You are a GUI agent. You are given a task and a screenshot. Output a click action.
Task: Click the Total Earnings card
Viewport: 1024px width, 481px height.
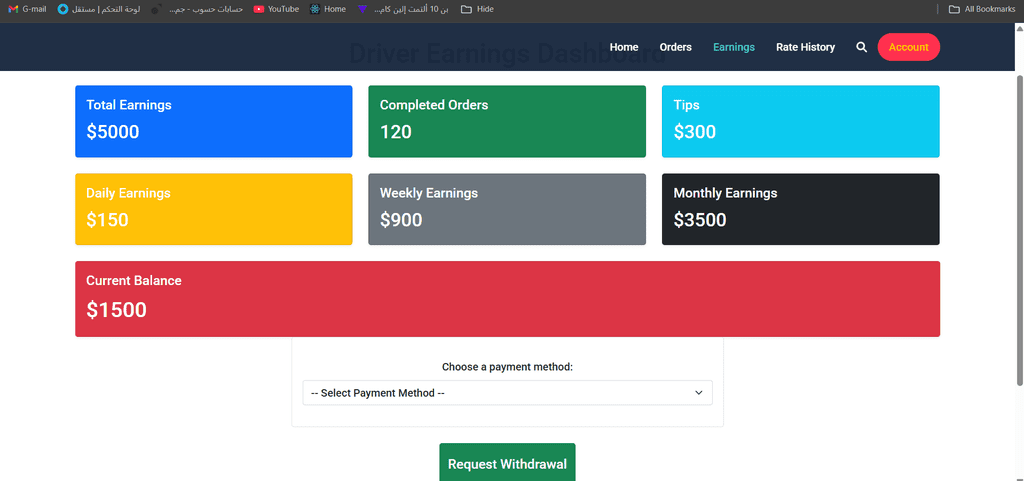[214, 121]
